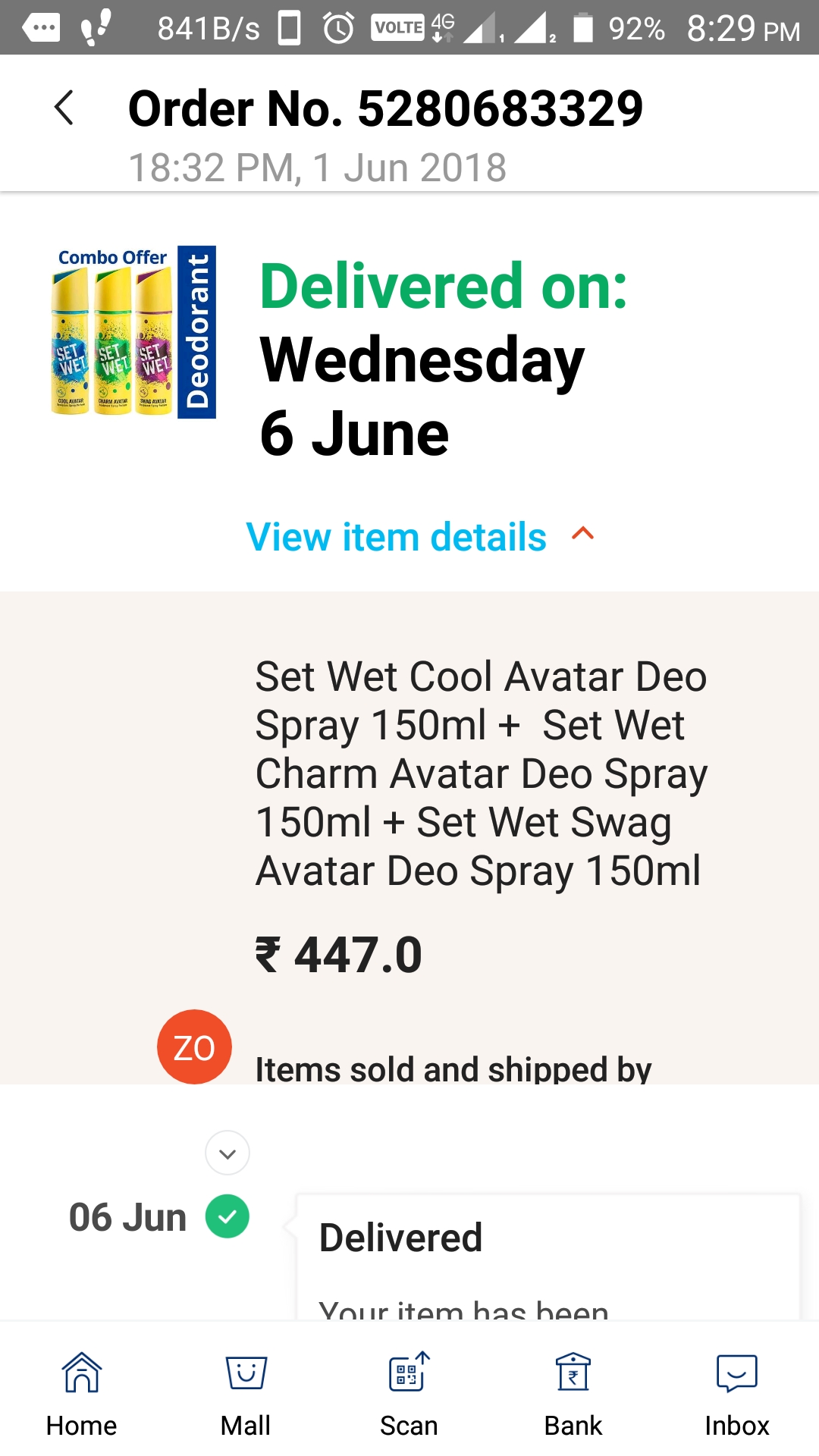Tap the 06 Jun timeline date marker

click(127, 1217)
